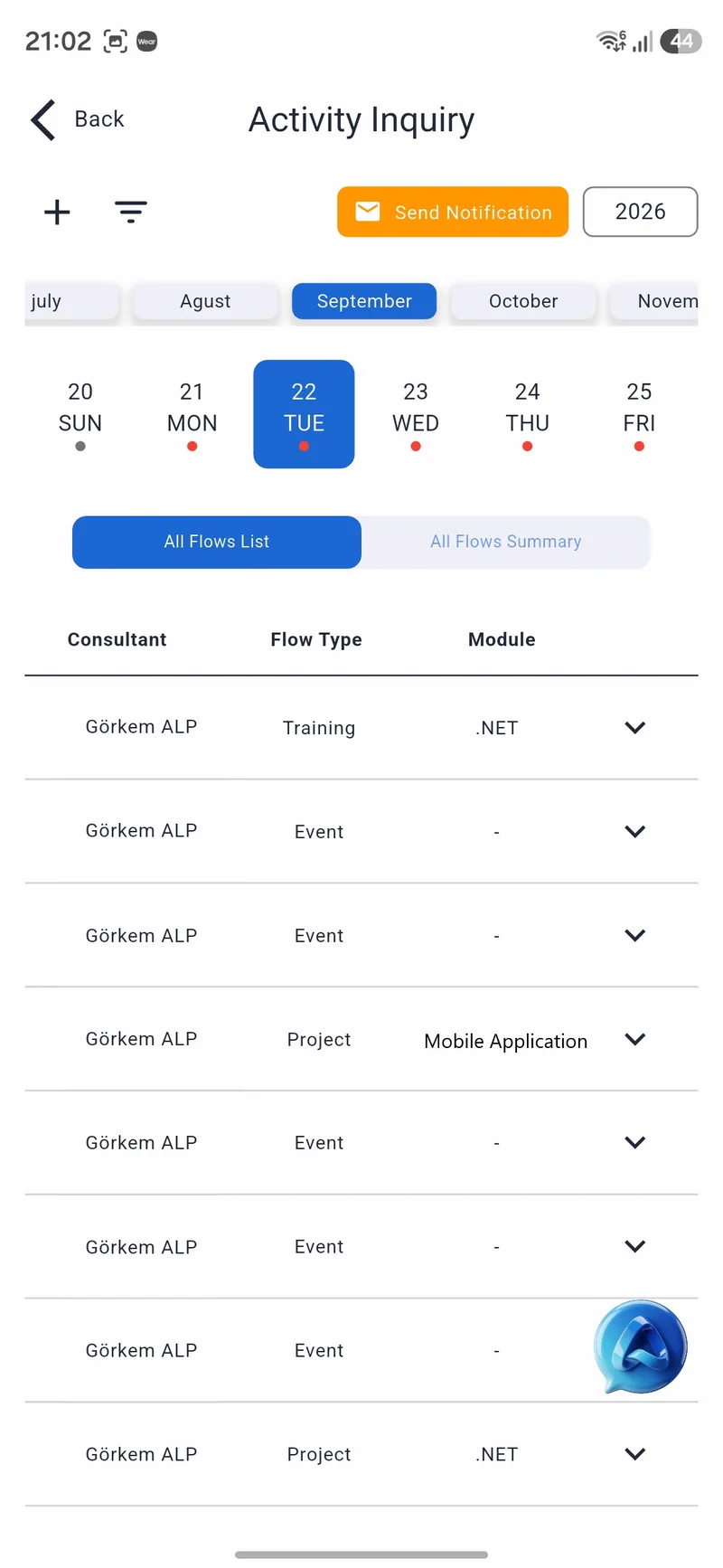This screenshot has height=1568, width=723.
Task: Expand the Mobile Application project row
Action: (x=635, y=1039)
